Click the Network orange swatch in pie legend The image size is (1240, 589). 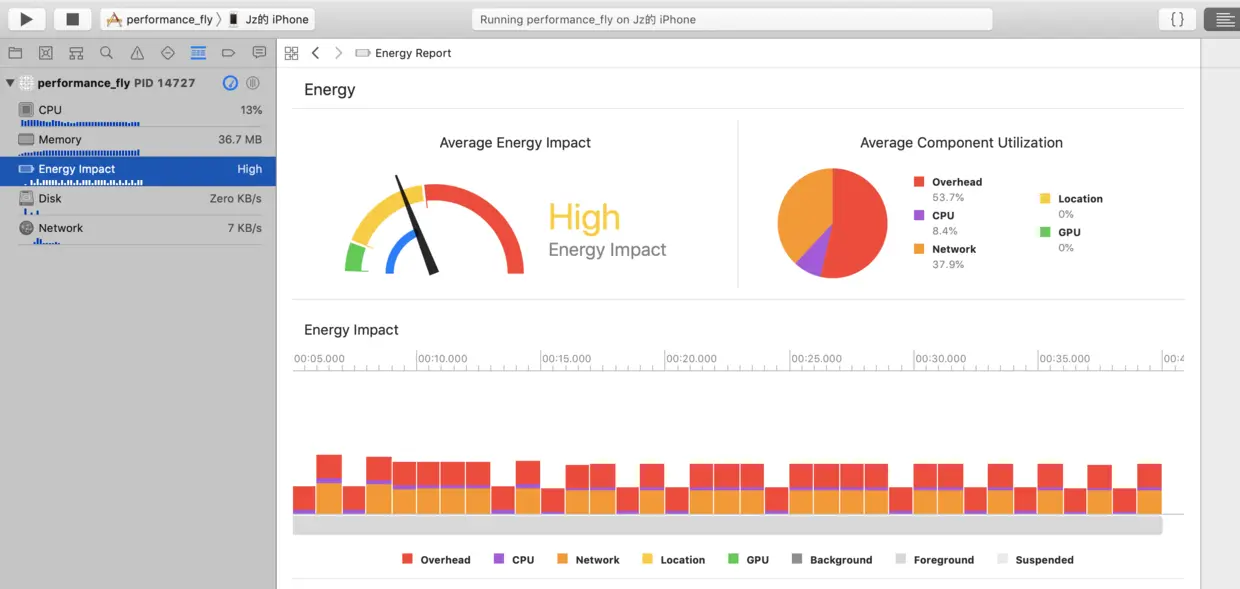pyautogui.click(x=918, y=249)
